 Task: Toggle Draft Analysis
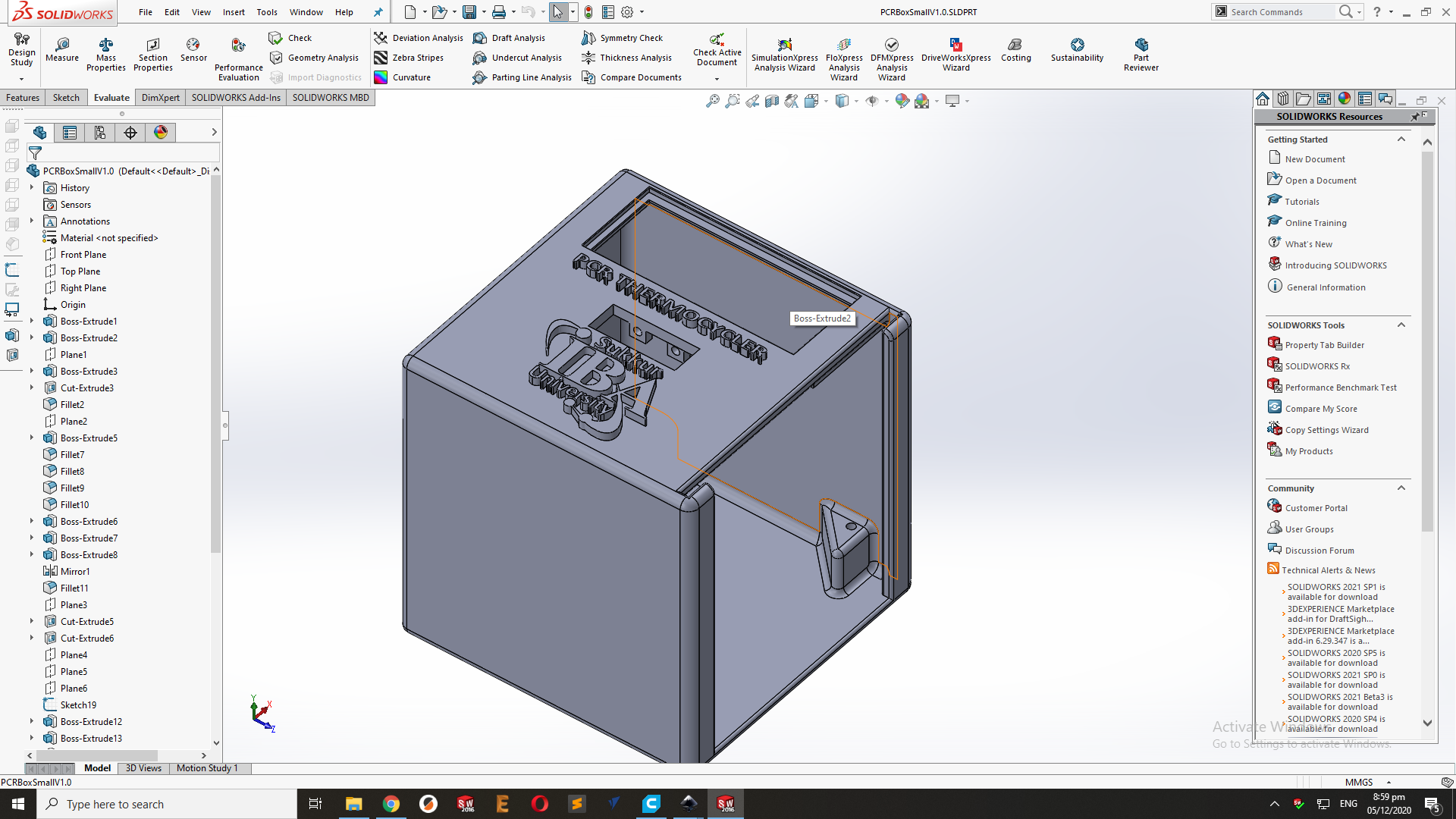[509, 38]
